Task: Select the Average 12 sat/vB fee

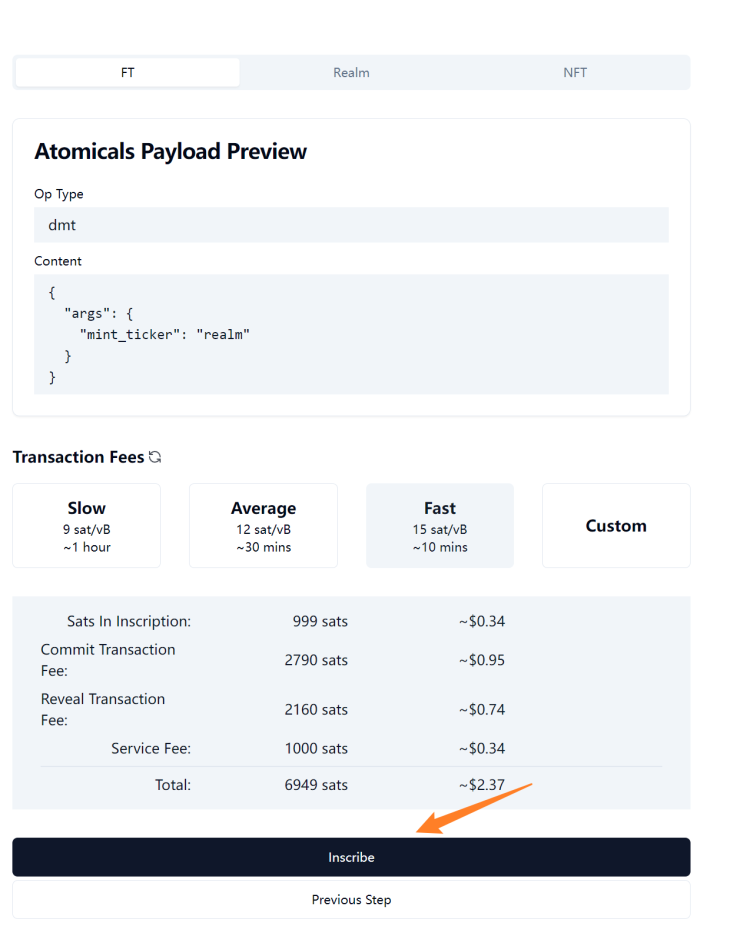Action: [x=263, y=526]
